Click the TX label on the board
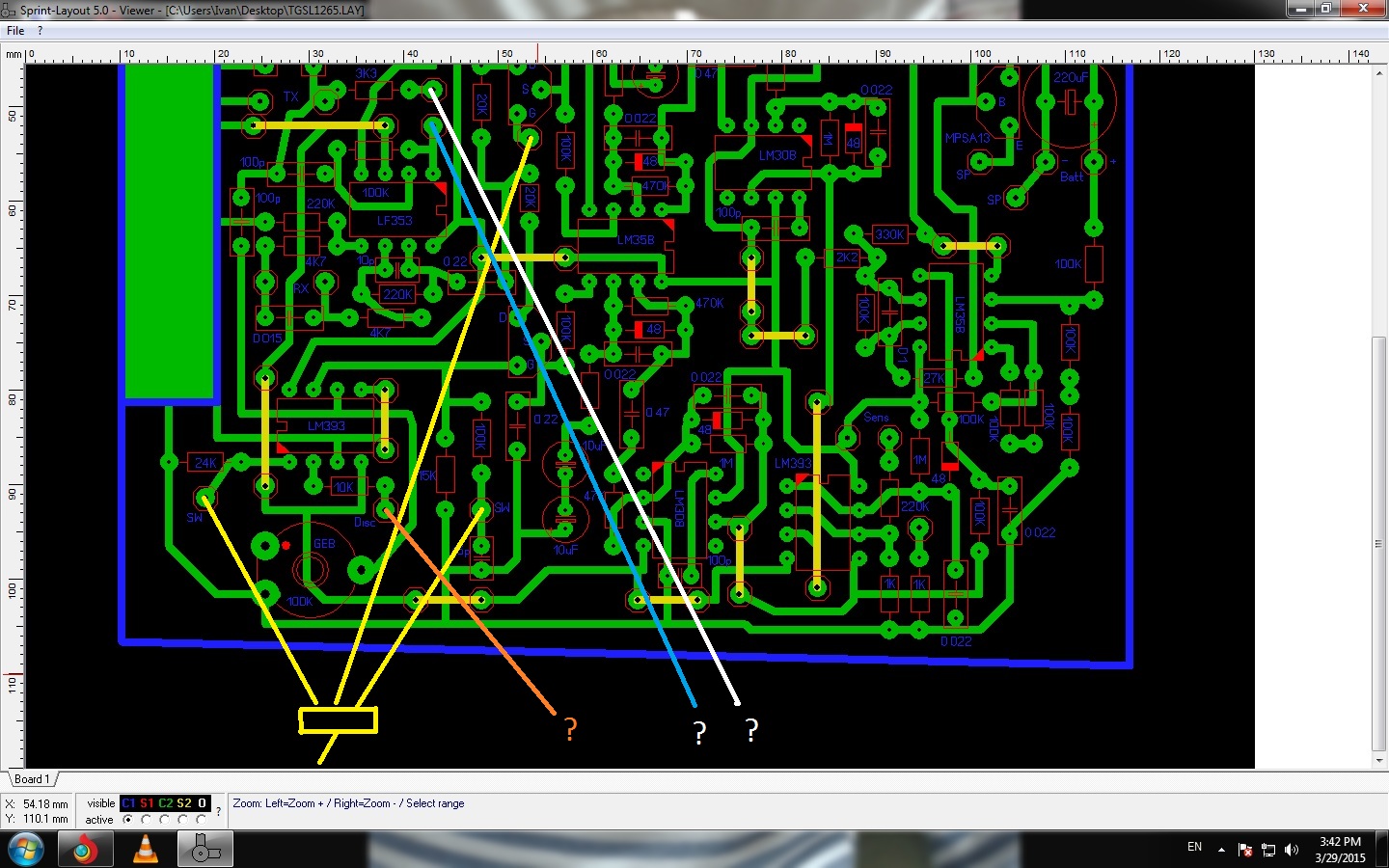This screenshot has width=1389, height=868. 290,97
